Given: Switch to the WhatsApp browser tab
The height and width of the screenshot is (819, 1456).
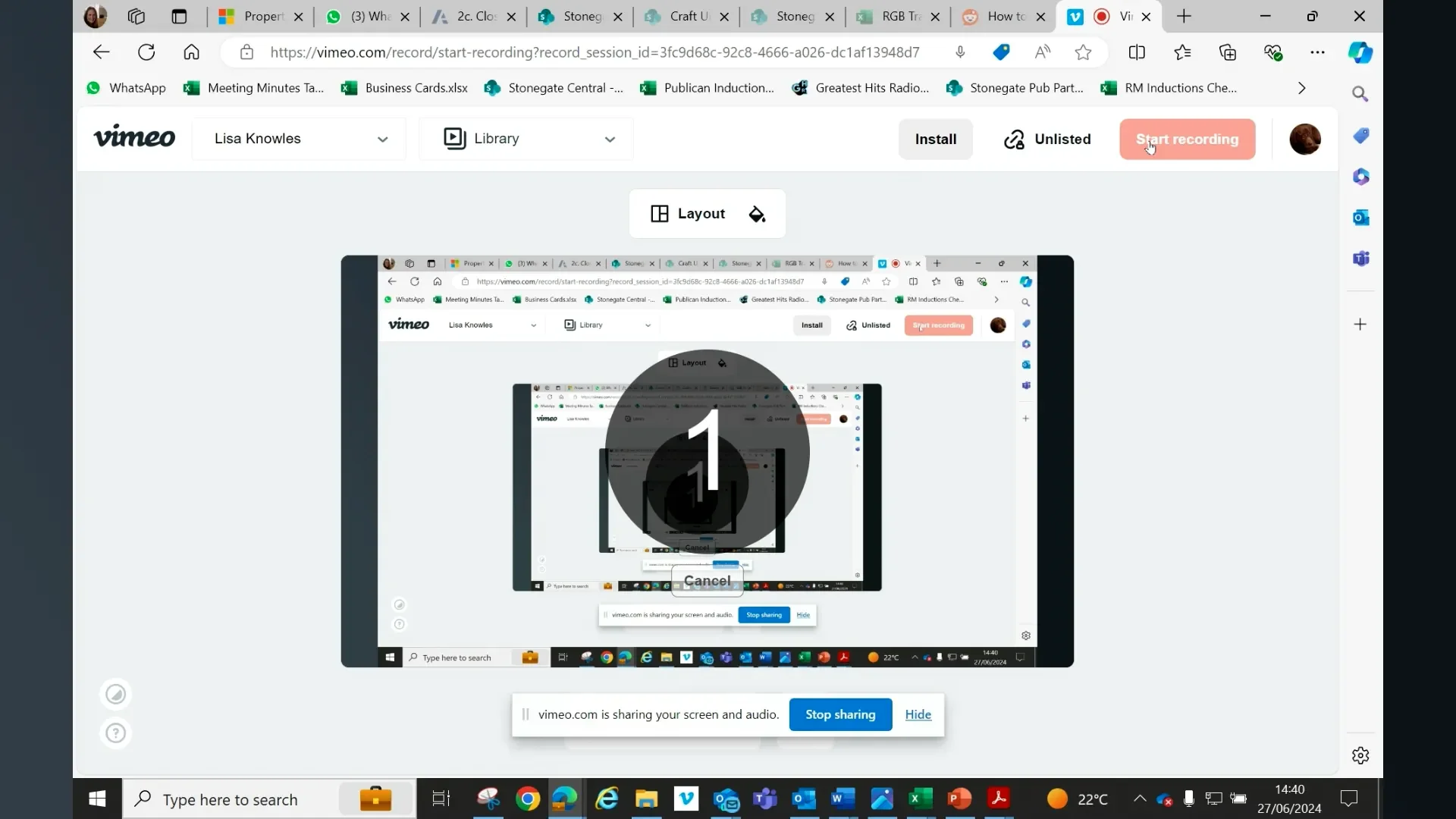Looking at the screenshot, I should (366, 17).
